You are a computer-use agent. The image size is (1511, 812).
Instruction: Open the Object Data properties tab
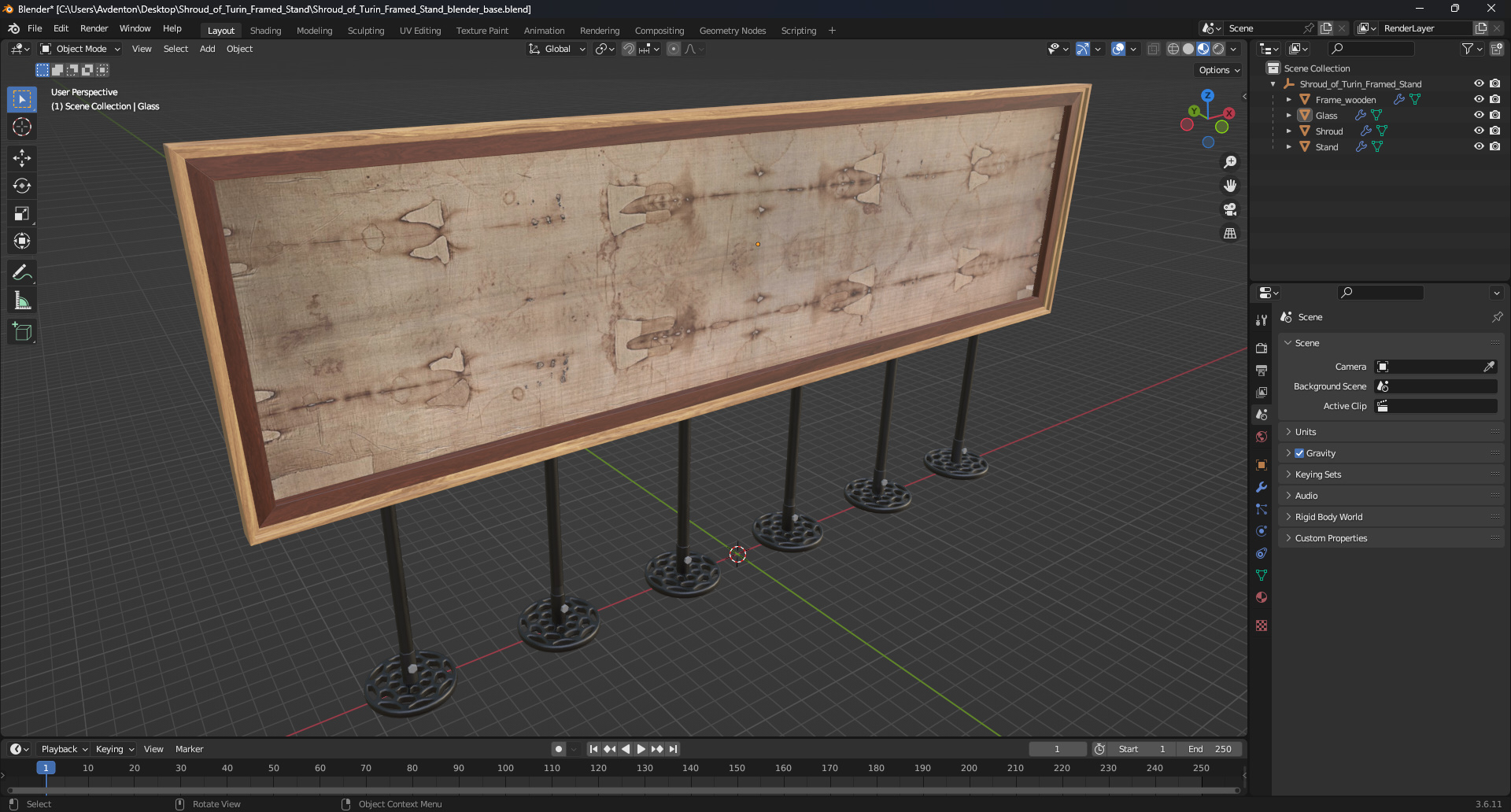tap(1262, 575)
